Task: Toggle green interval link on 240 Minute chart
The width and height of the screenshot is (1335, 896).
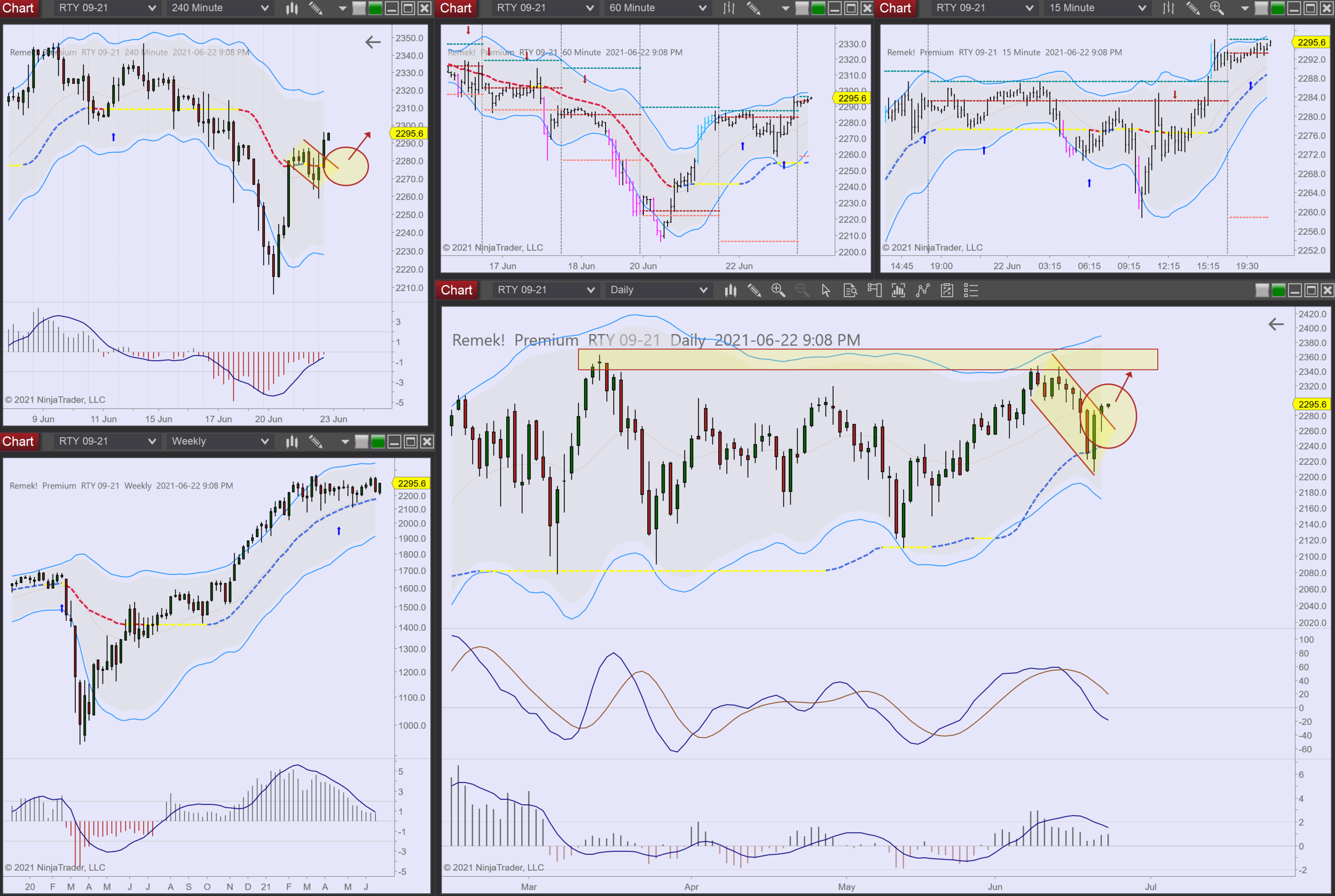Action: click(375, 8)
